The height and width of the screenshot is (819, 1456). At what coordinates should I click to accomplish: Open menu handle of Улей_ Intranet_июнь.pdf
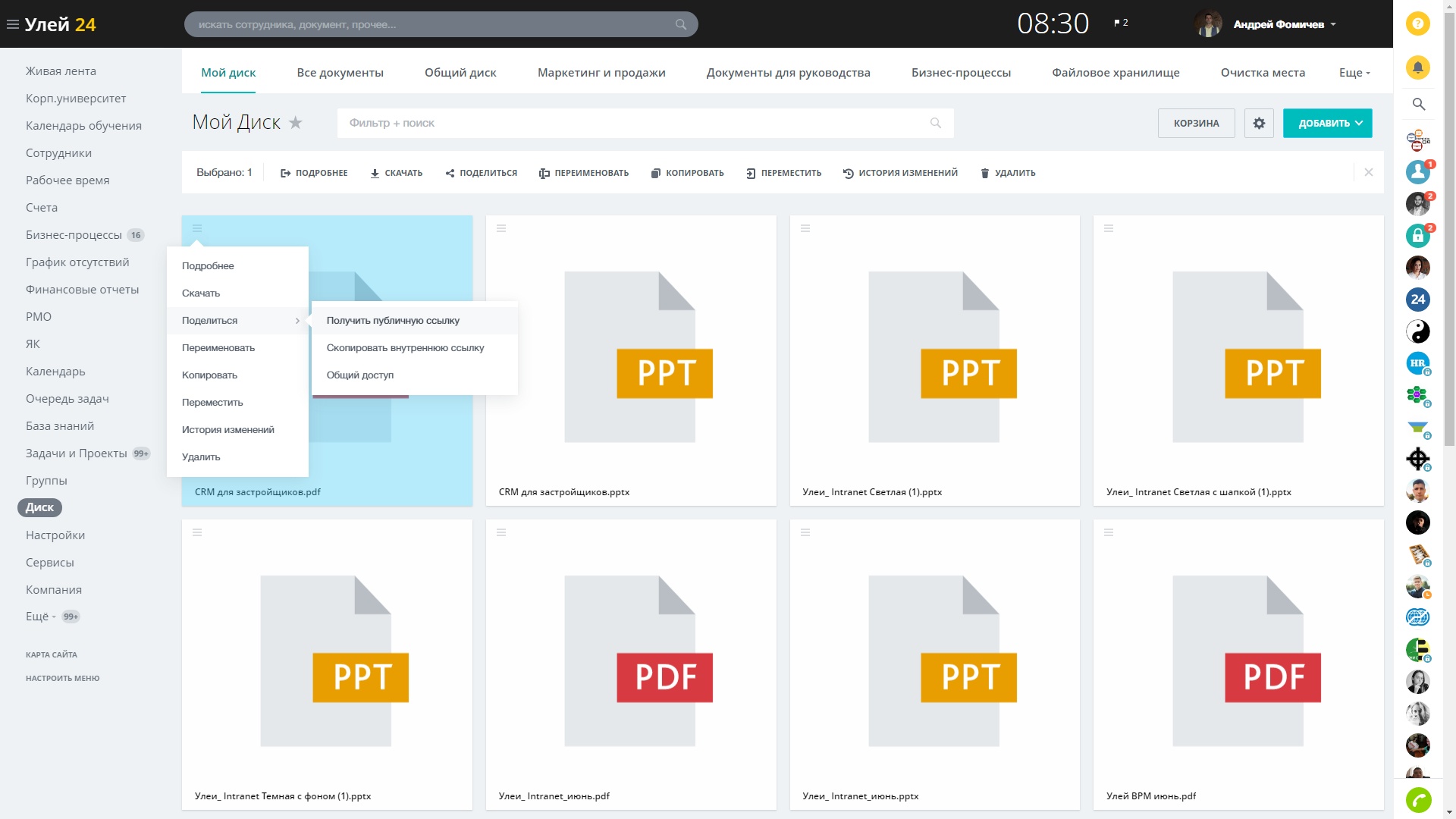pyautogui.click(x=501, y=532)
